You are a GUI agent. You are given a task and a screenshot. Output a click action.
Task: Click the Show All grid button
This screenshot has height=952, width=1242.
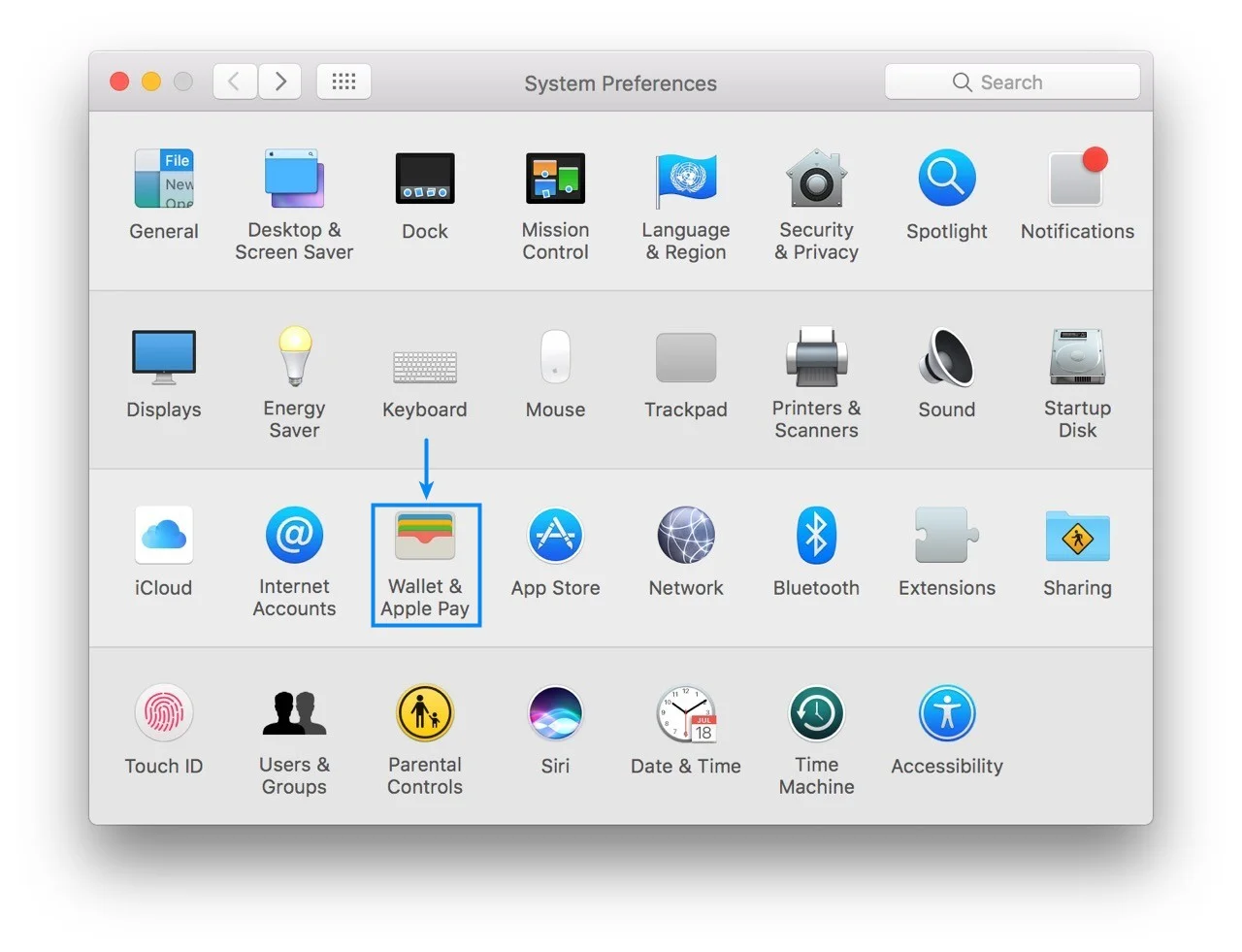coord(343,82)
